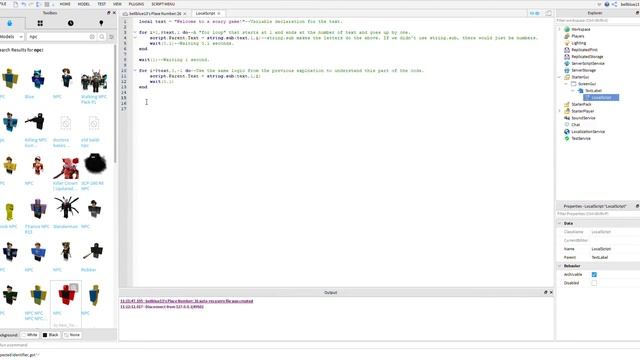Viewport: 640px width, 360px height.
Task: Collapse the Behavior properties section
Action: (560, 266)
